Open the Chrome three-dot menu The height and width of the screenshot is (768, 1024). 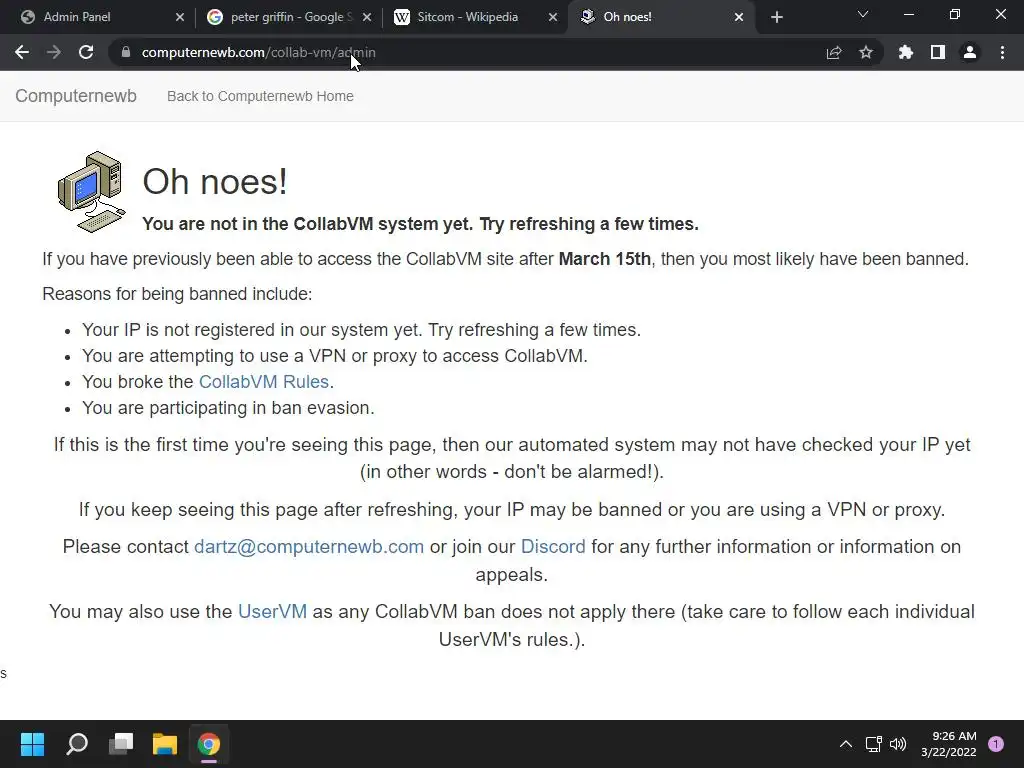point(1002,52)
